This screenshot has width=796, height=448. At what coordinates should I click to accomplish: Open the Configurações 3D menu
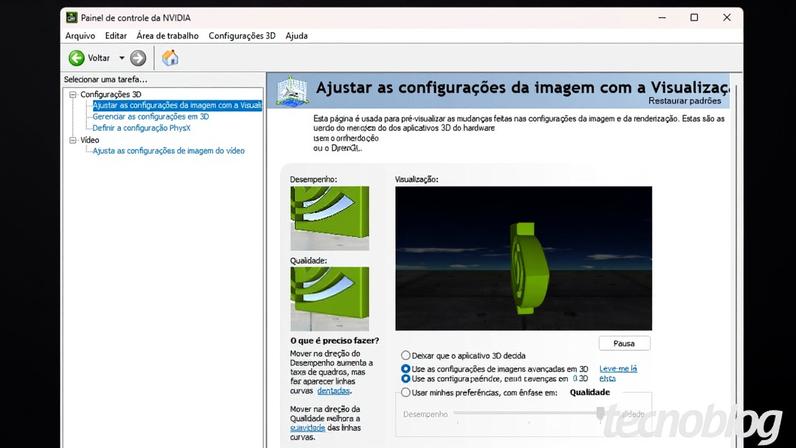tap(242, 36)
